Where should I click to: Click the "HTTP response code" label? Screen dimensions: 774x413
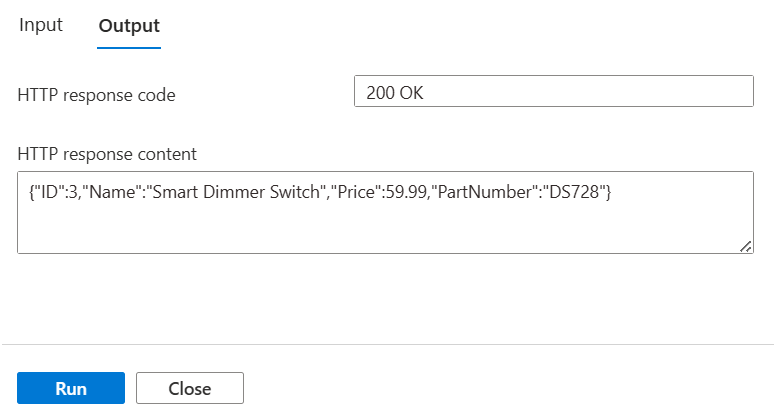[x=97, y=96]
